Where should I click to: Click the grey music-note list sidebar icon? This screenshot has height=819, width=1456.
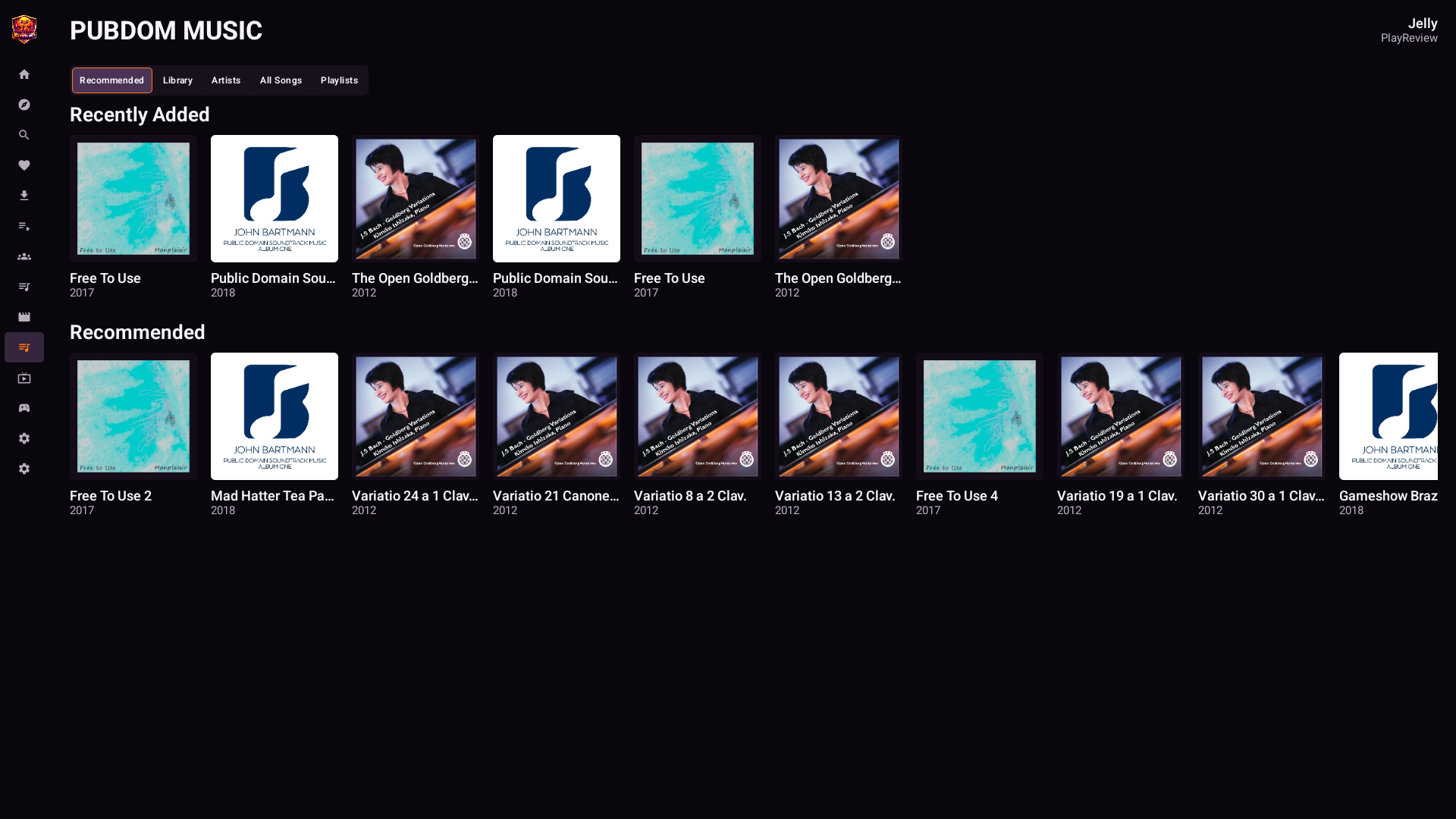point(24,287)
